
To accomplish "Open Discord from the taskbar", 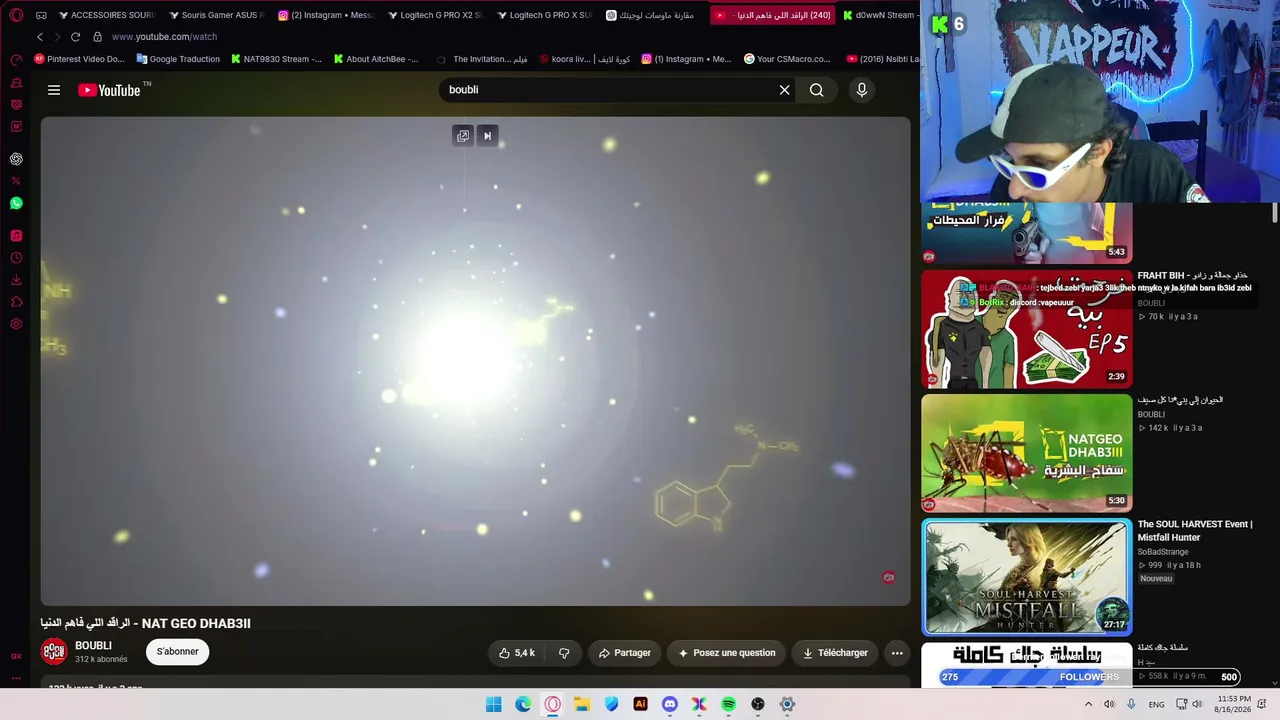I will (670, 704).
